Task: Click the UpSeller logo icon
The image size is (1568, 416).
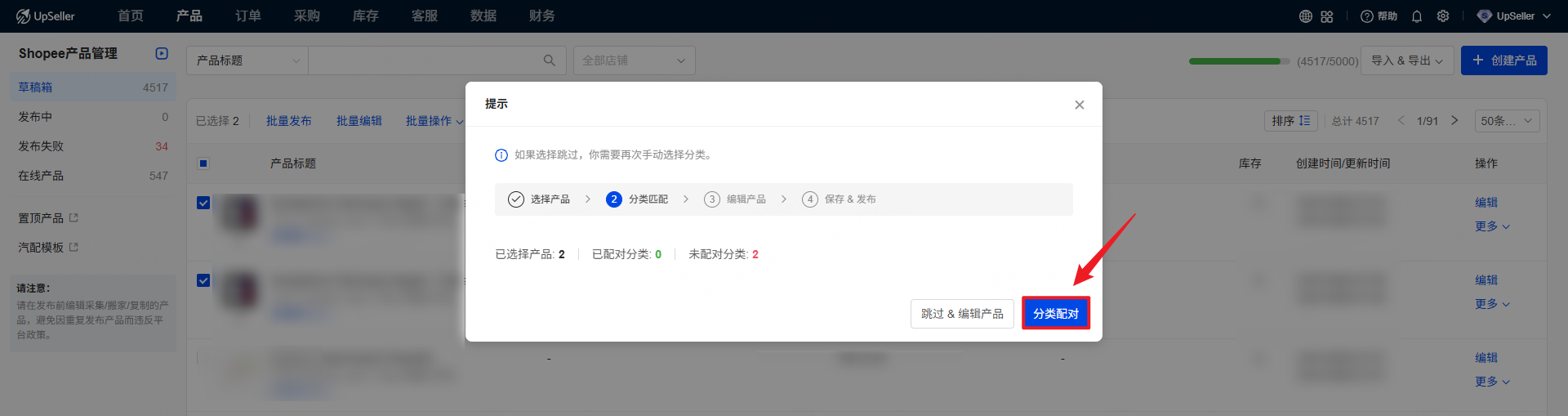Action: pyautogui.click(x=23, y=16)
